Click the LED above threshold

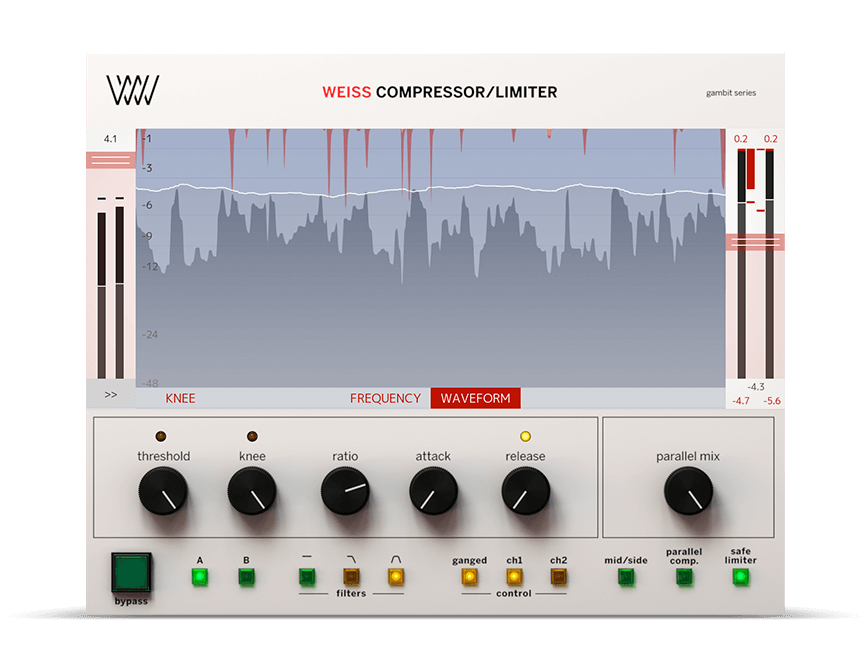click(x=161, y=437)
